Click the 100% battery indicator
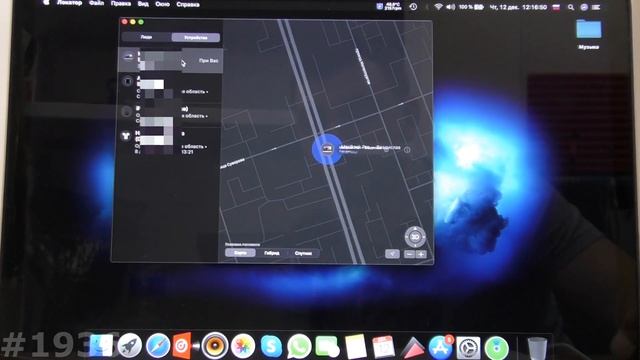Screen dimensions: 640x360 point(471,7)
